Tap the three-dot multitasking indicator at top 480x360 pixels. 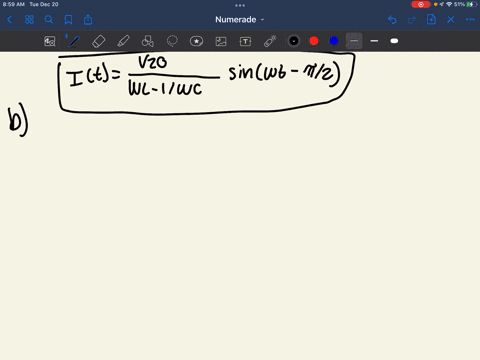point(240,5)
